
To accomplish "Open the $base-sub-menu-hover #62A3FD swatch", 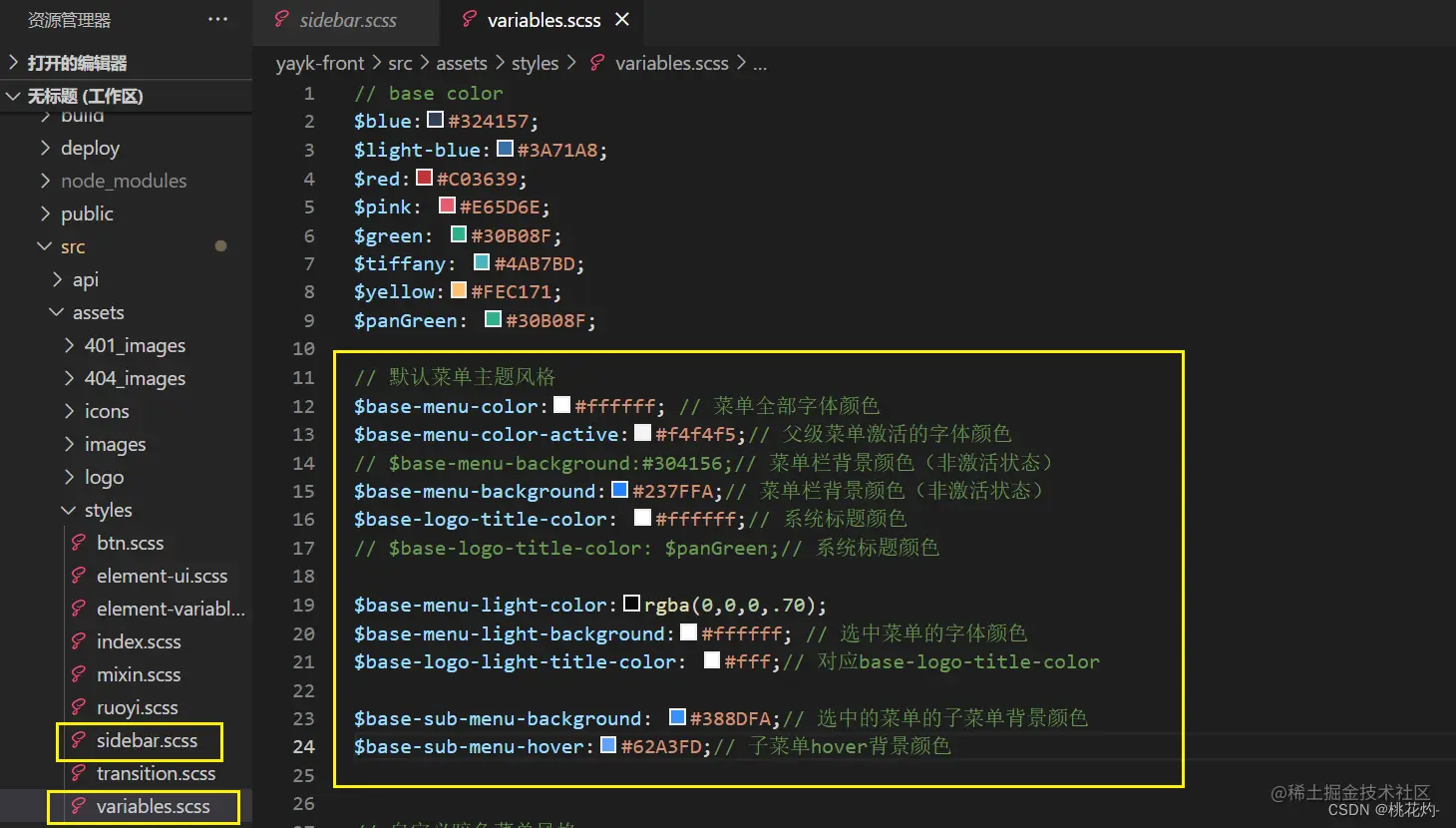I will click(608, 745).
